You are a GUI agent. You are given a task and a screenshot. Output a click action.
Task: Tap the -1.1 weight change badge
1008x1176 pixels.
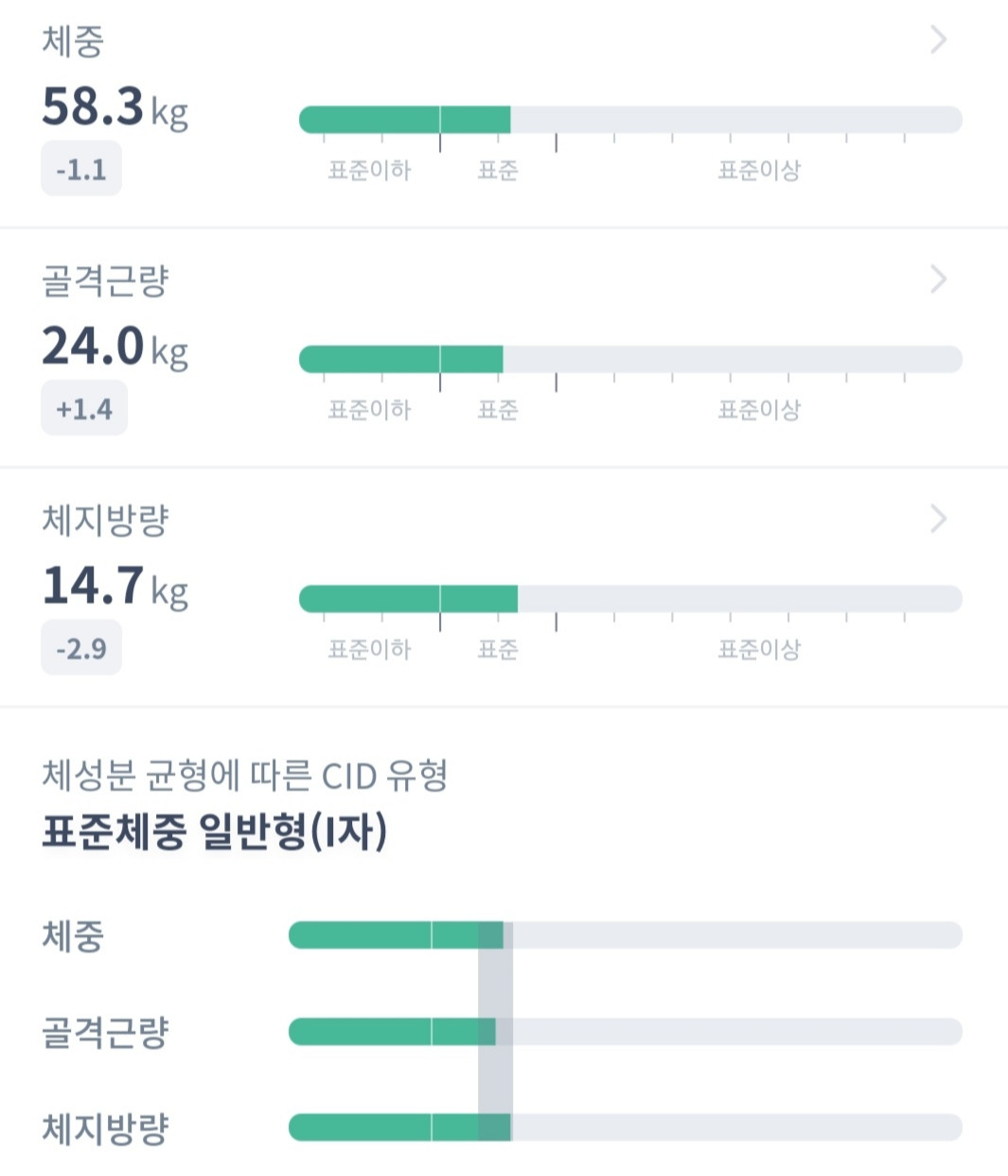click(x=81, y=170)
